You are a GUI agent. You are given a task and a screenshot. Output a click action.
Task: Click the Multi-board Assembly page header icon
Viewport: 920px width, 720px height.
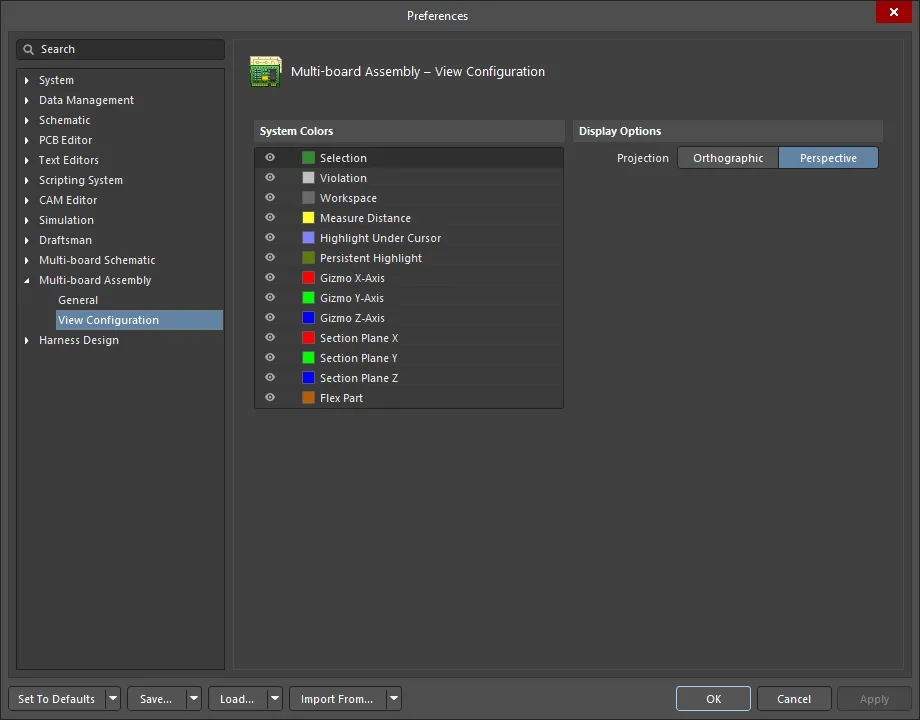click(266, 72)
